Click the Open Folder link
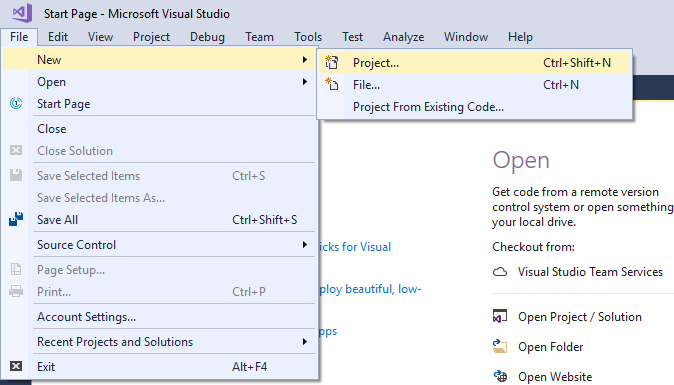Viewport: 674px width, 385px height. (x=550, y=347)
